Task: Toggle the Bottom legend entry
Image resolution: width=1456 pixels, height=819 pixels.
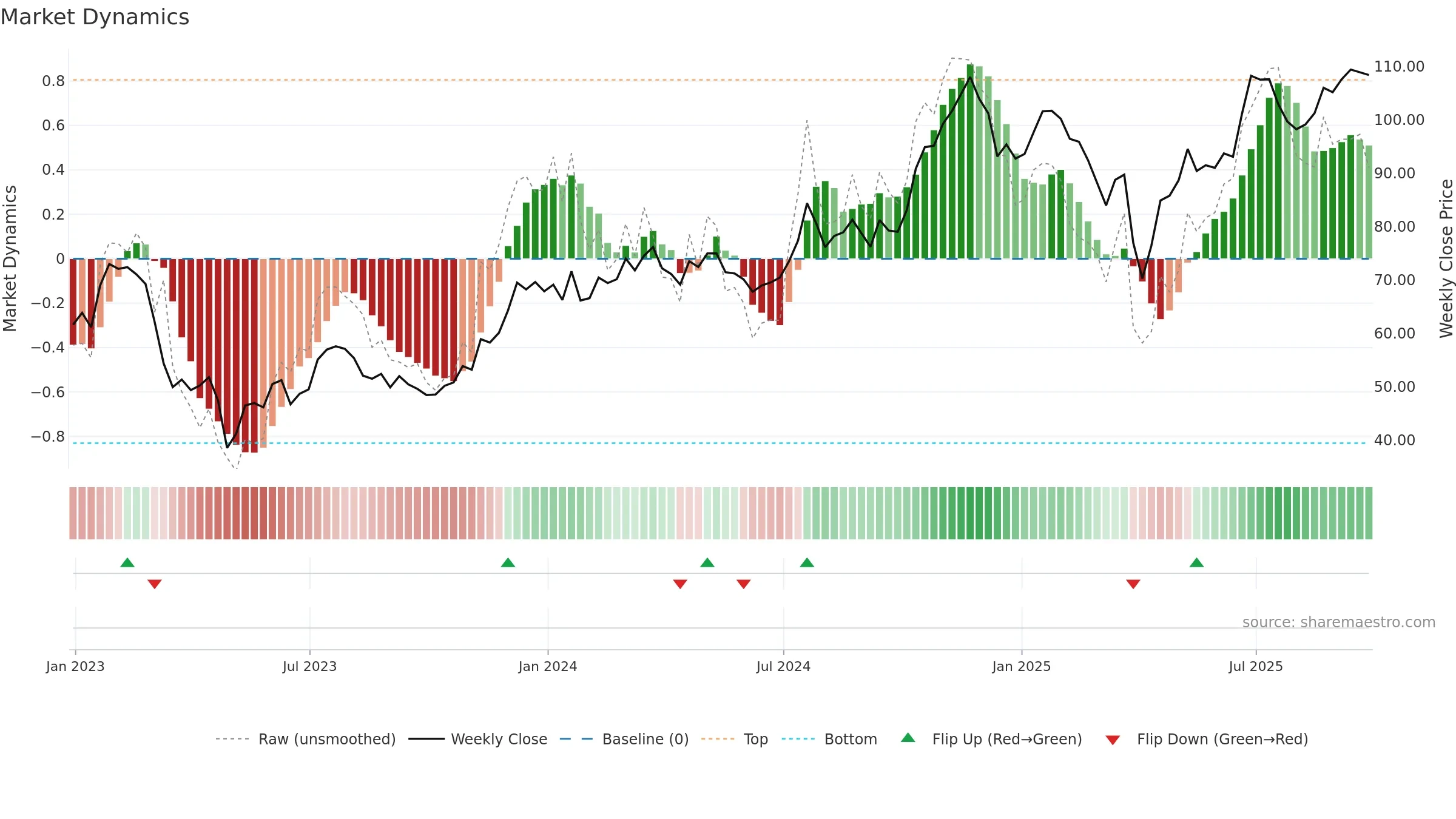Action: (829, 739)
